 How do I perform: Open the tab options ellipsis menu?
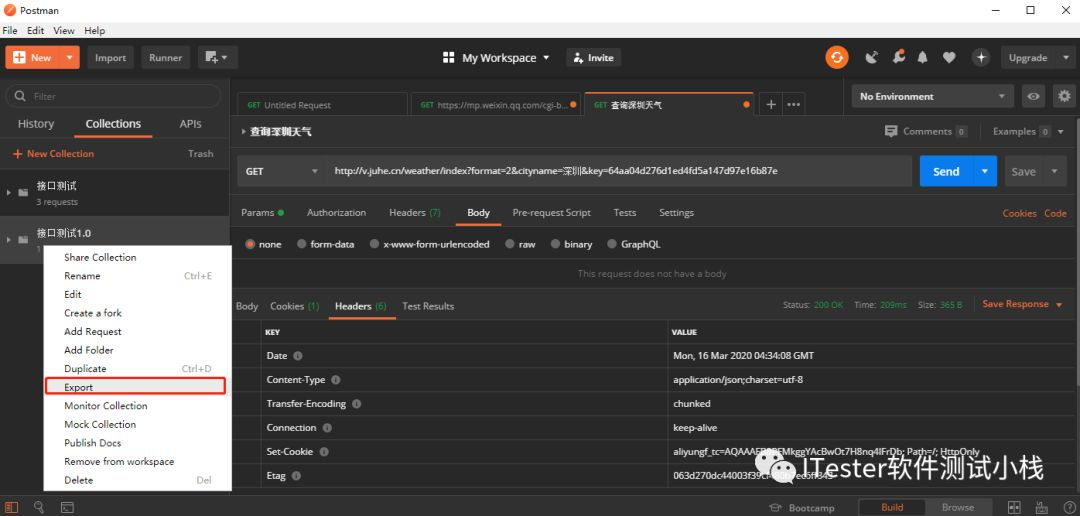[793, 105]
